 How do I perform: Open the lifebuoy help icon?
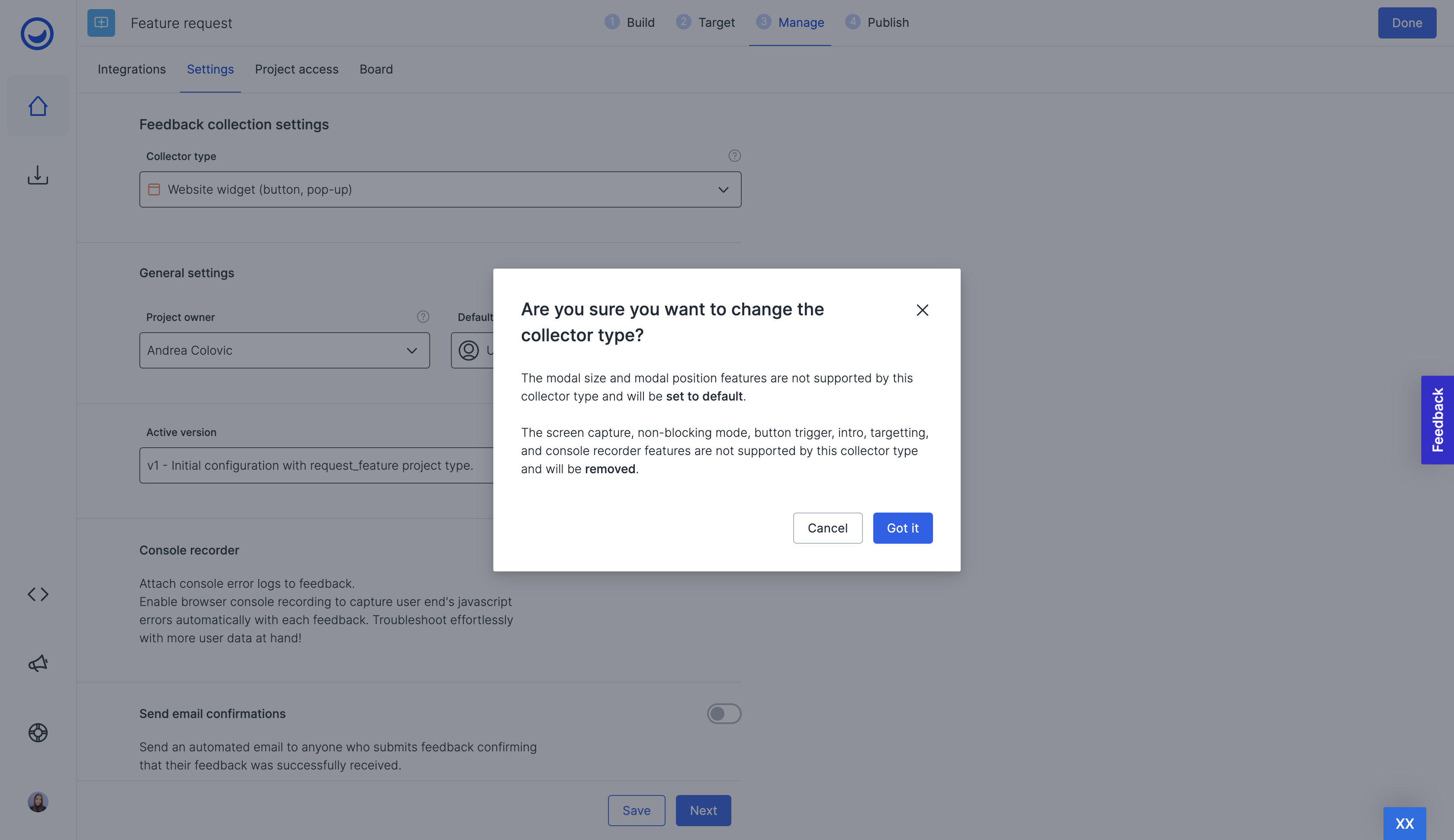point(38,733)
